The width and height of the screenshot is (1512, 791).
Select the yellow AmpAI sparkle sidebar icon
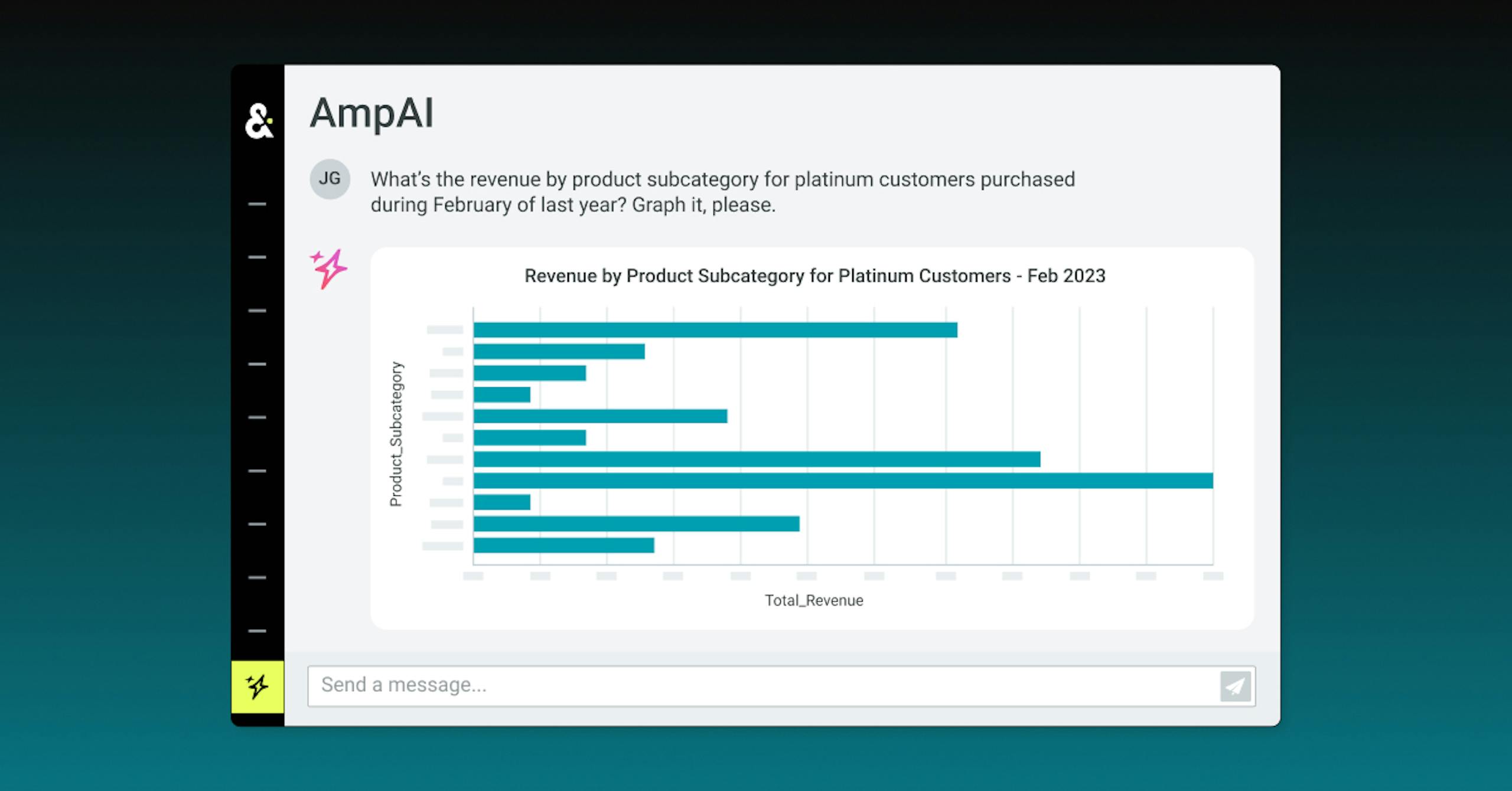click(x=258, y=687)
